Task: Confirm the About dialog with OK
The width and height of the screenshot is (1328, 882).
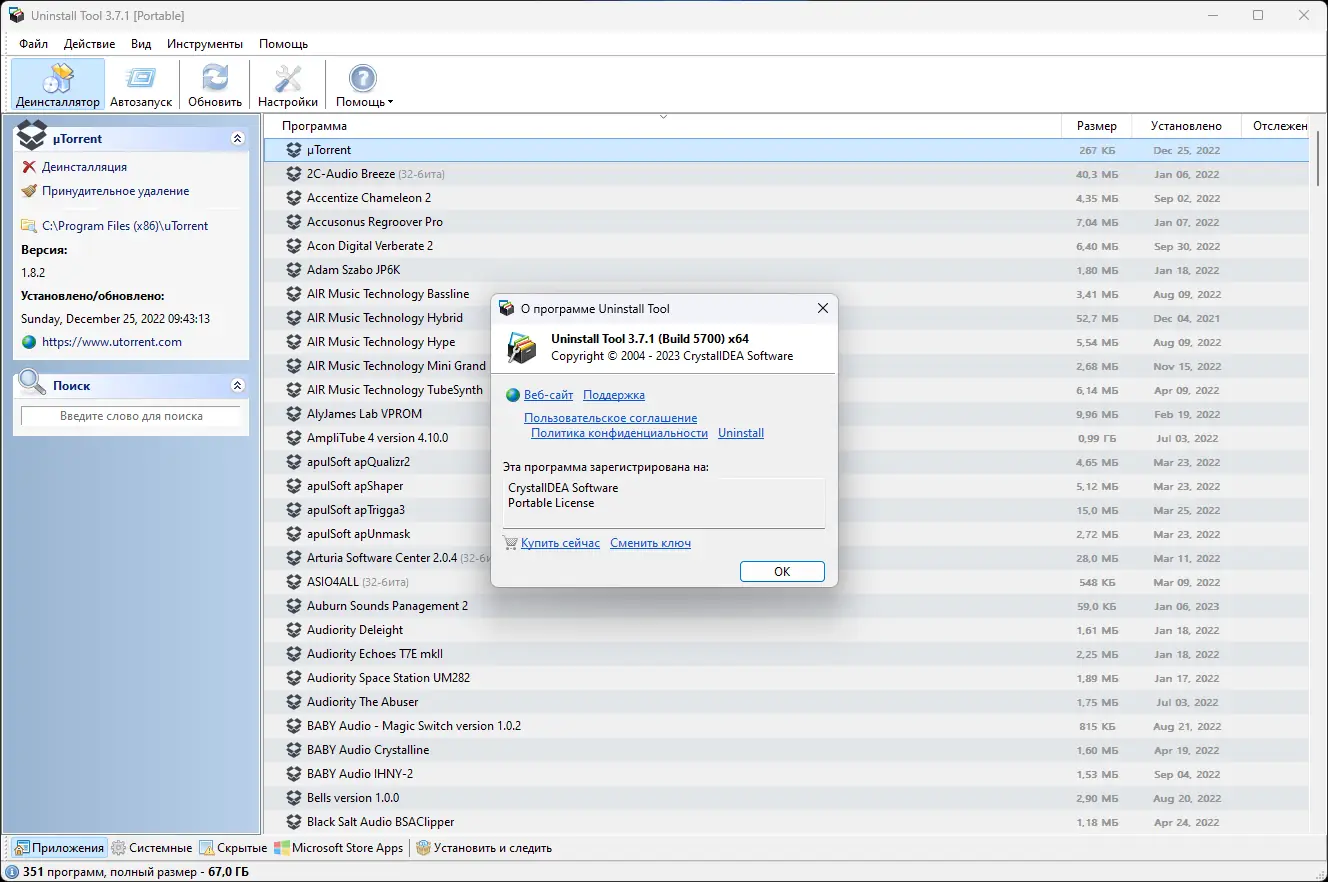Action: click(782, 571)
